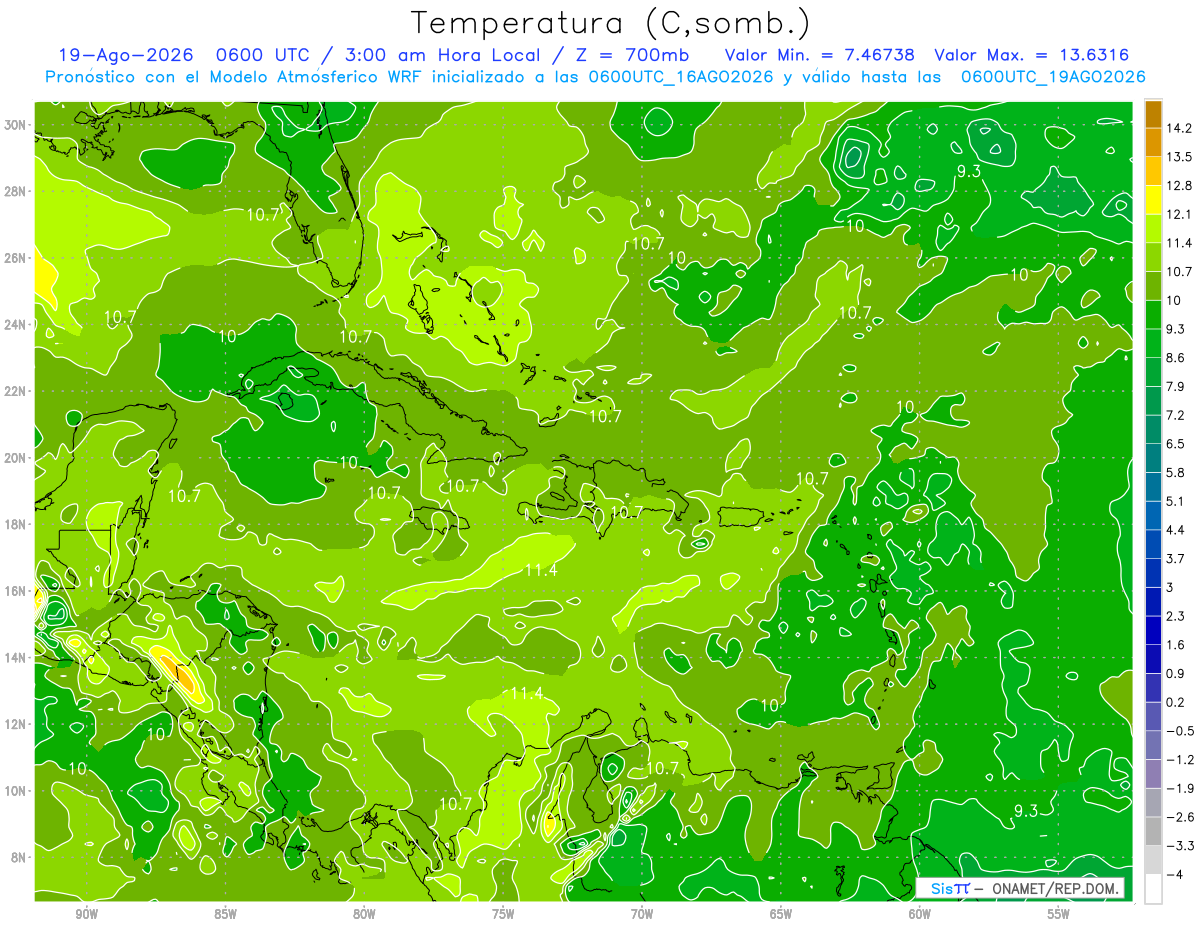
Task: Click the "-3.3" value on the color scale
Action: coord(1180,846)
